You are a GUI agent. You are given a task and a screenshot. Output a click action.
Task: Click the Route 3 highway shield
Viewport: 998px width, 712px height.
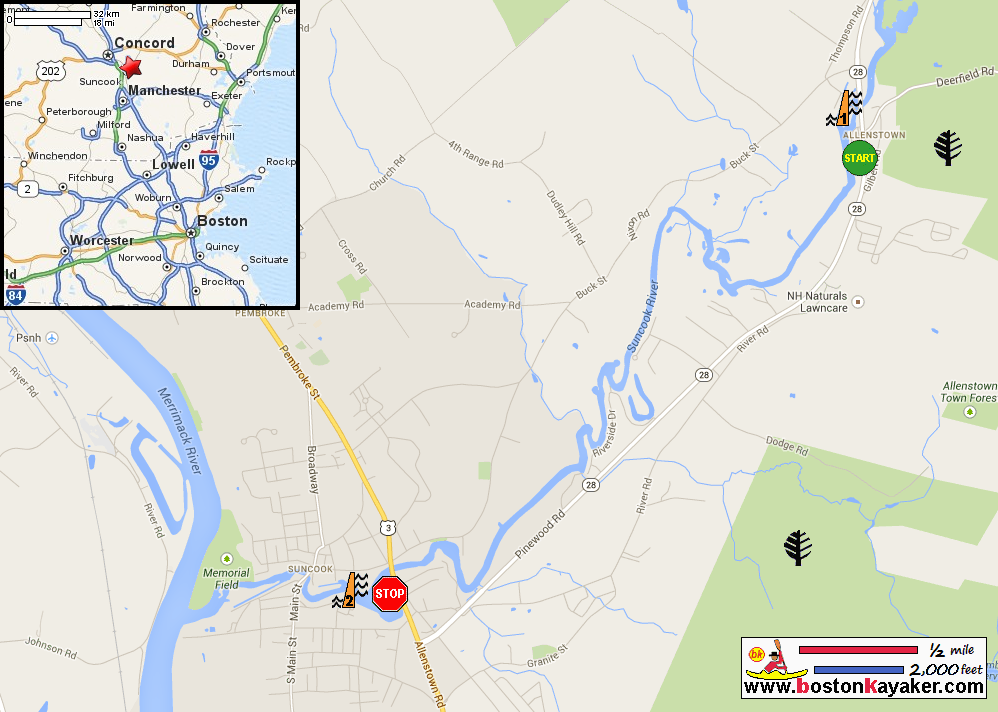(x=388, y=527)
